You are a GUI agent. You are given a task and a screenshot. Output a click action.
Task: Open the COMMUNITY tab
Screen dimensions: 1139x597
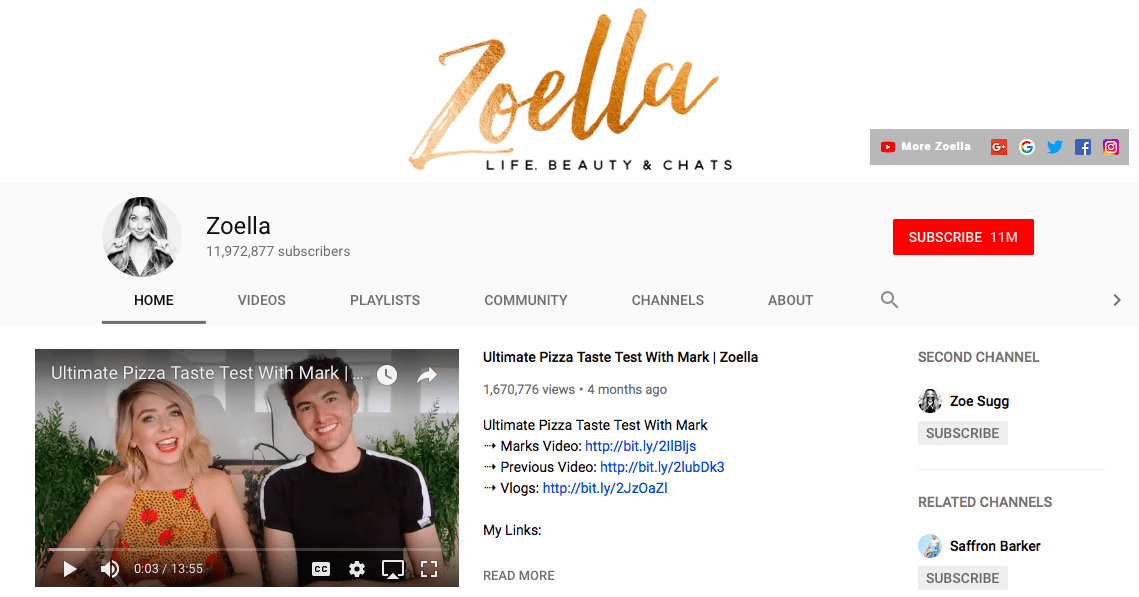pyautogui.click(x=526, y=300)
